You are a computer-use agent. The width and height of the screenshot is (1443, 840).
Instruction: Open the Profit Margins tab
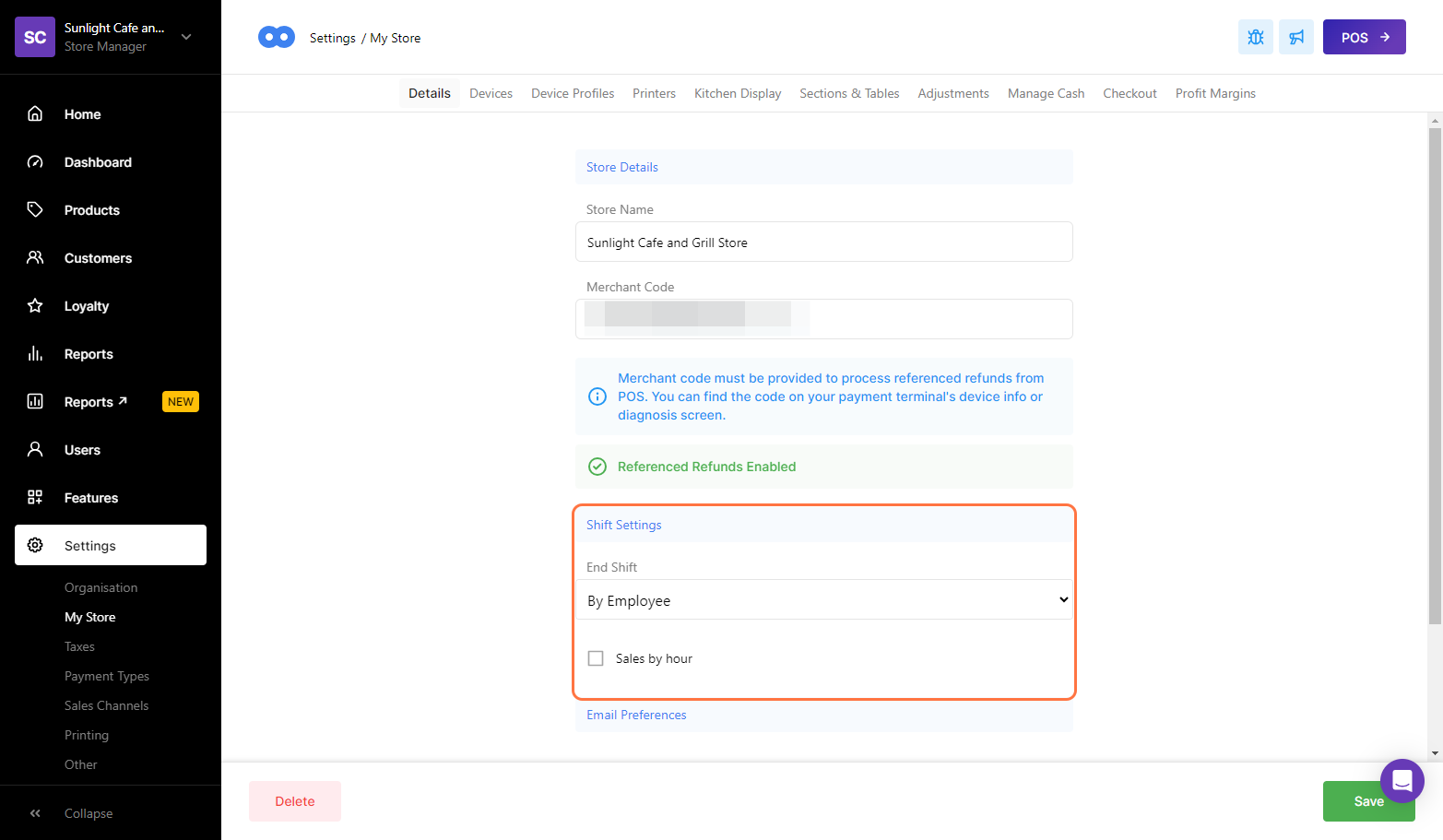[1214, 93]
